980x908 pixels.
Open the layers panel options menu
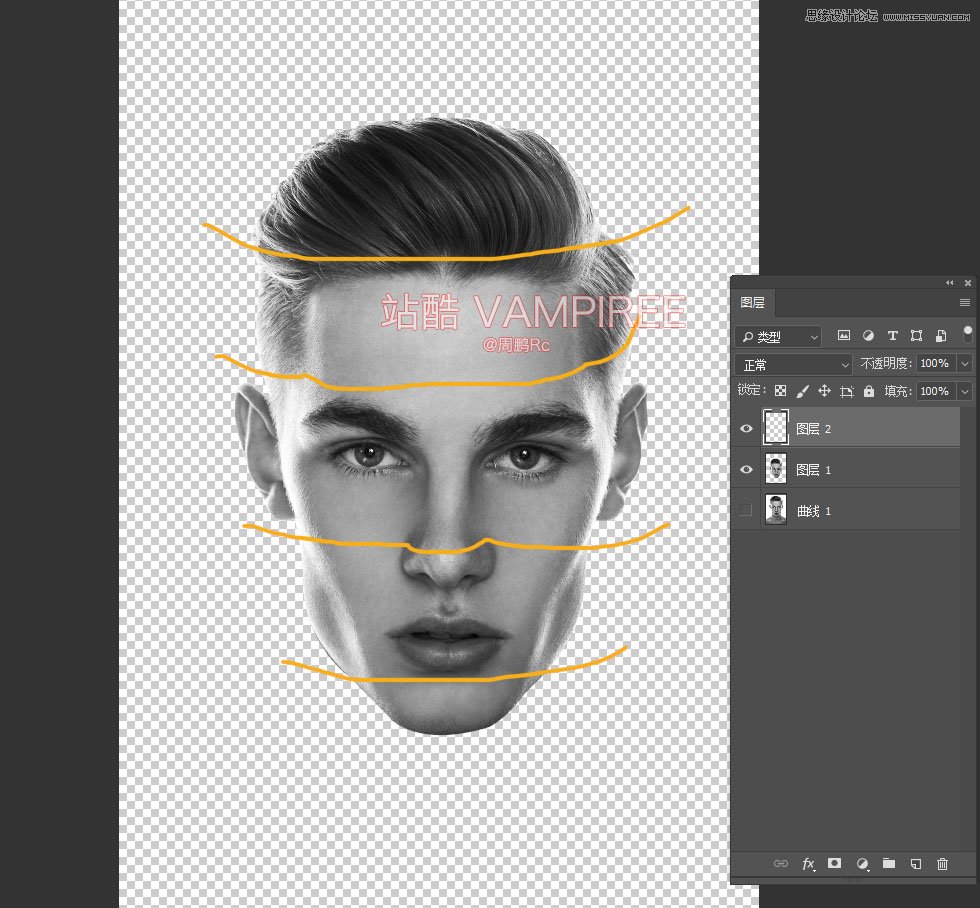coord(965,302)
